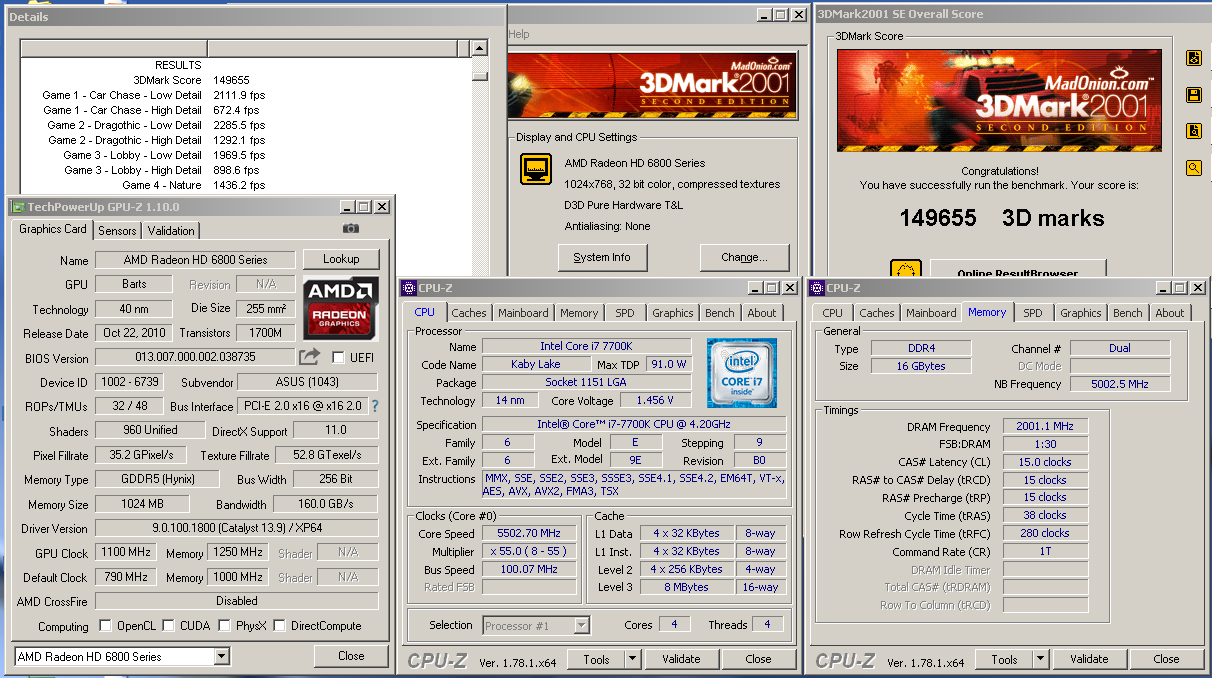The width and height of the screenshot is (1212, 678).
Task: Tick the OpenCL computing checkbox
Action: click(x=106, y=626)
